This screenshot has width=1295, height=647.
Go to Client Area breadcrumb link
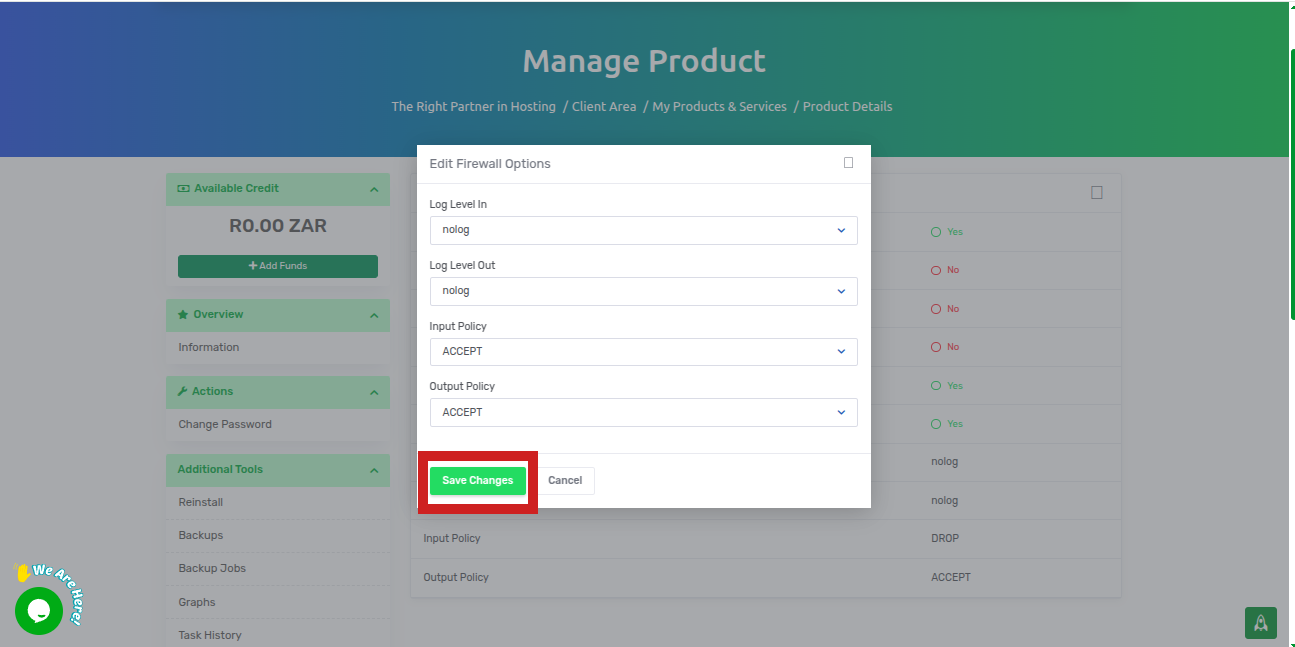604,106
